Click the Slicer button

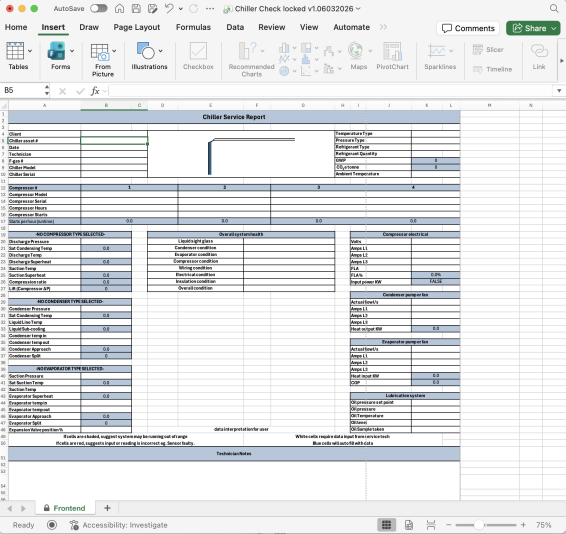tap(488, 50)
